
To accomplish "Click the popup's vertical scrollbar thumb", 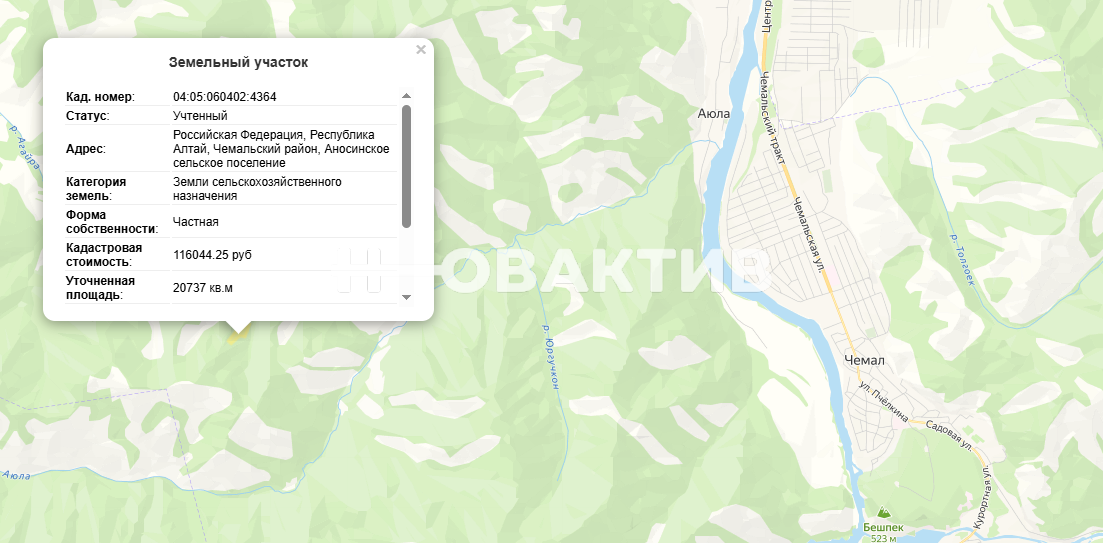I will [406, 165].
